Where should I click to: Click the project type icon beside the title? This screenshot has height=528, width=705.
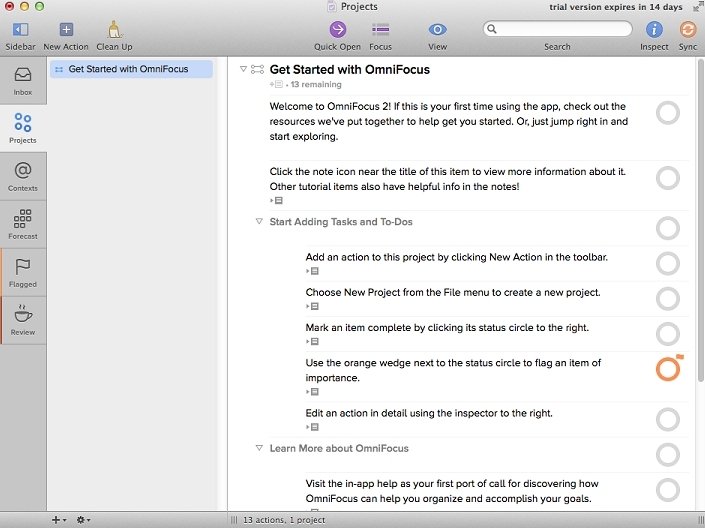(x=257, y=69)
